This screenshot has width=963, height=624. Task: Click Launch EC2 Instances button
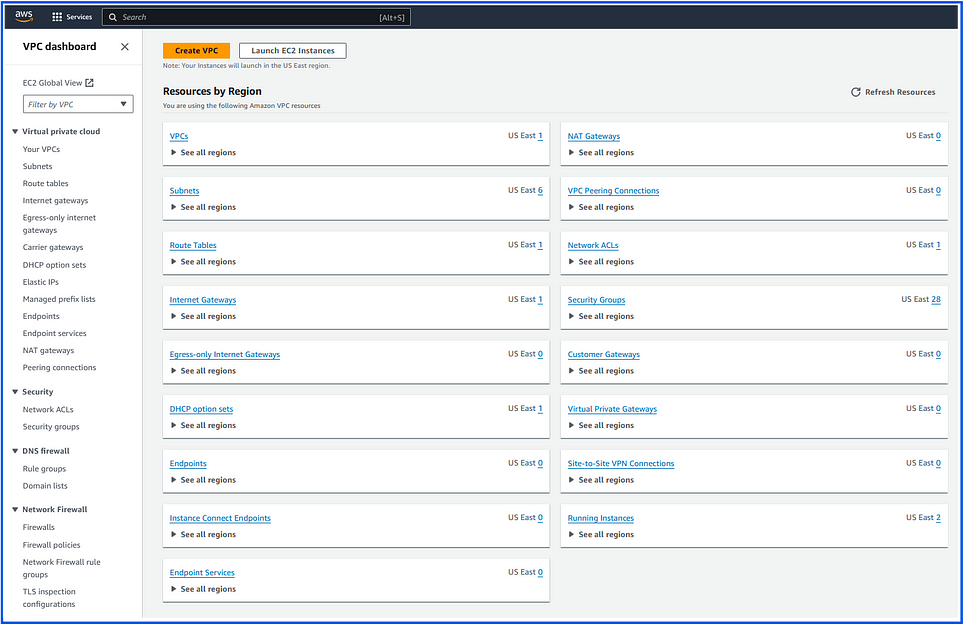coord(293,51)
